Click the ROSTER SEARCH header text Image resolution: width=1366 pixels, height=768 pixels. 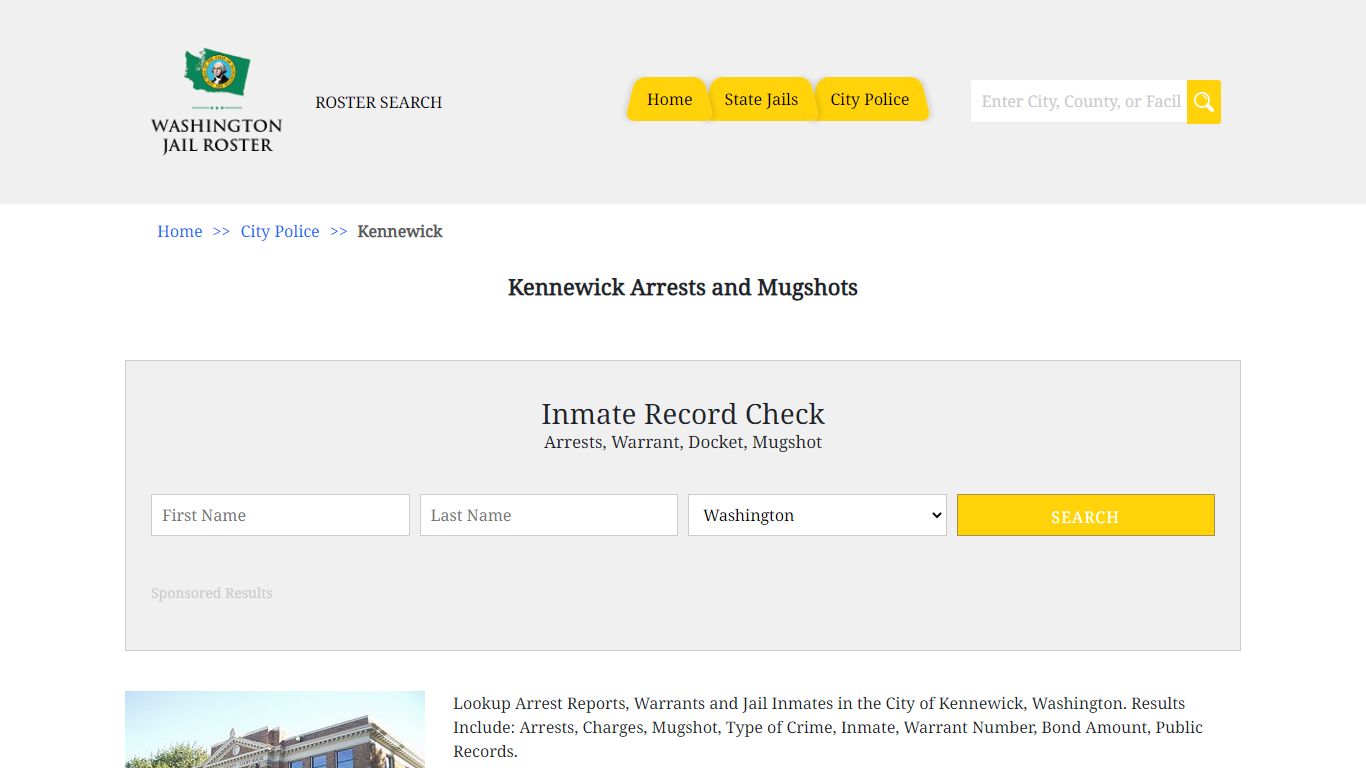coord(379,102)
